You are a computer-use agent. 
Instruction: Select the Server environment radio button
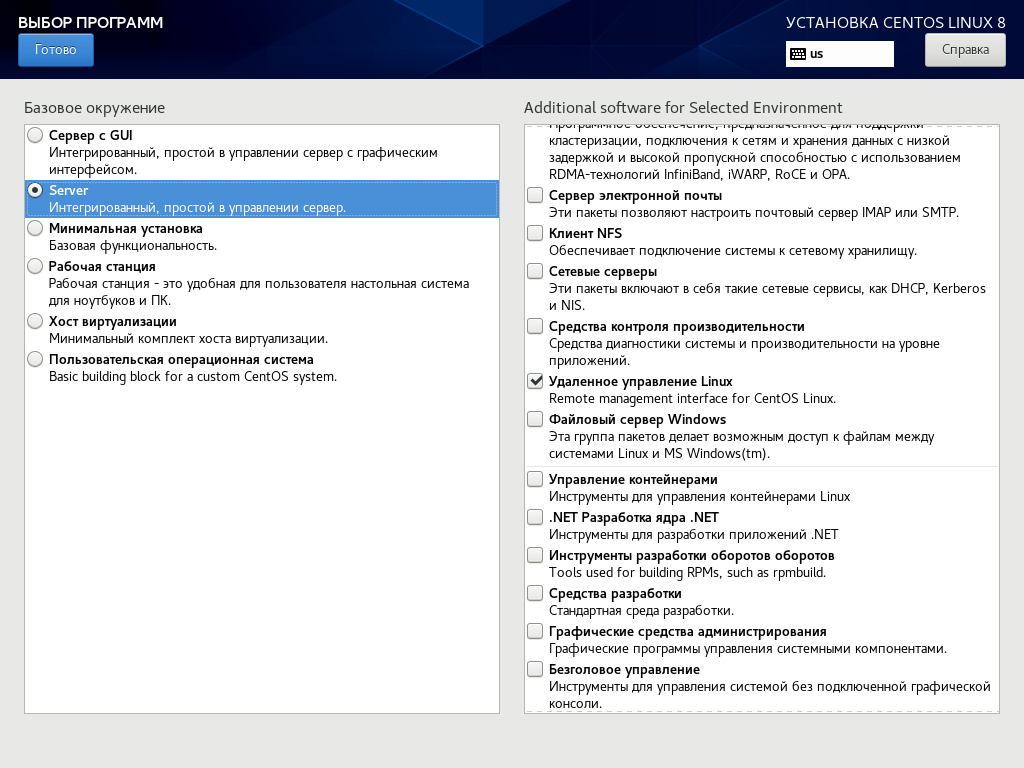[x=35, y=190]
